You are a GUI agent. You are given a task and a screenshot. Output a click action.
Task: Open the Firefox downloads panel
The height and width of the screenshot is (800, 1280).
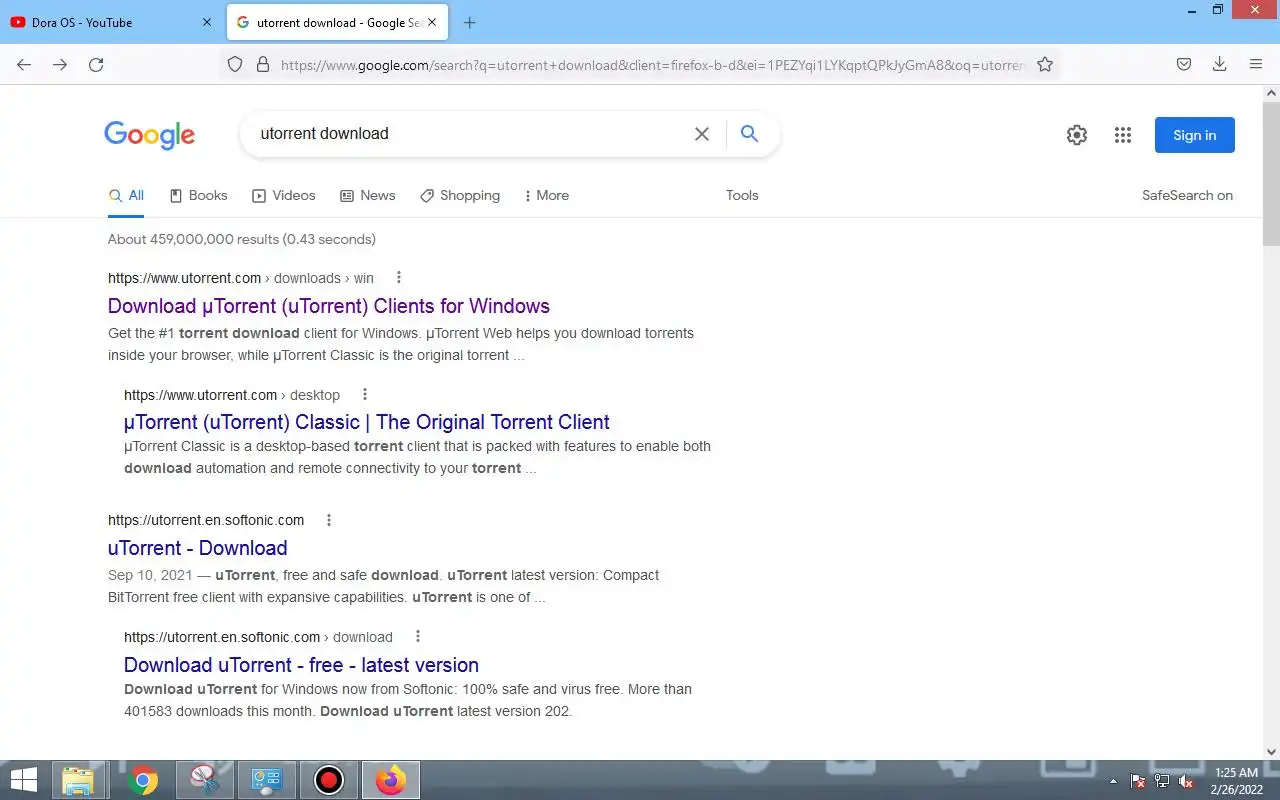click(1219, 64)
